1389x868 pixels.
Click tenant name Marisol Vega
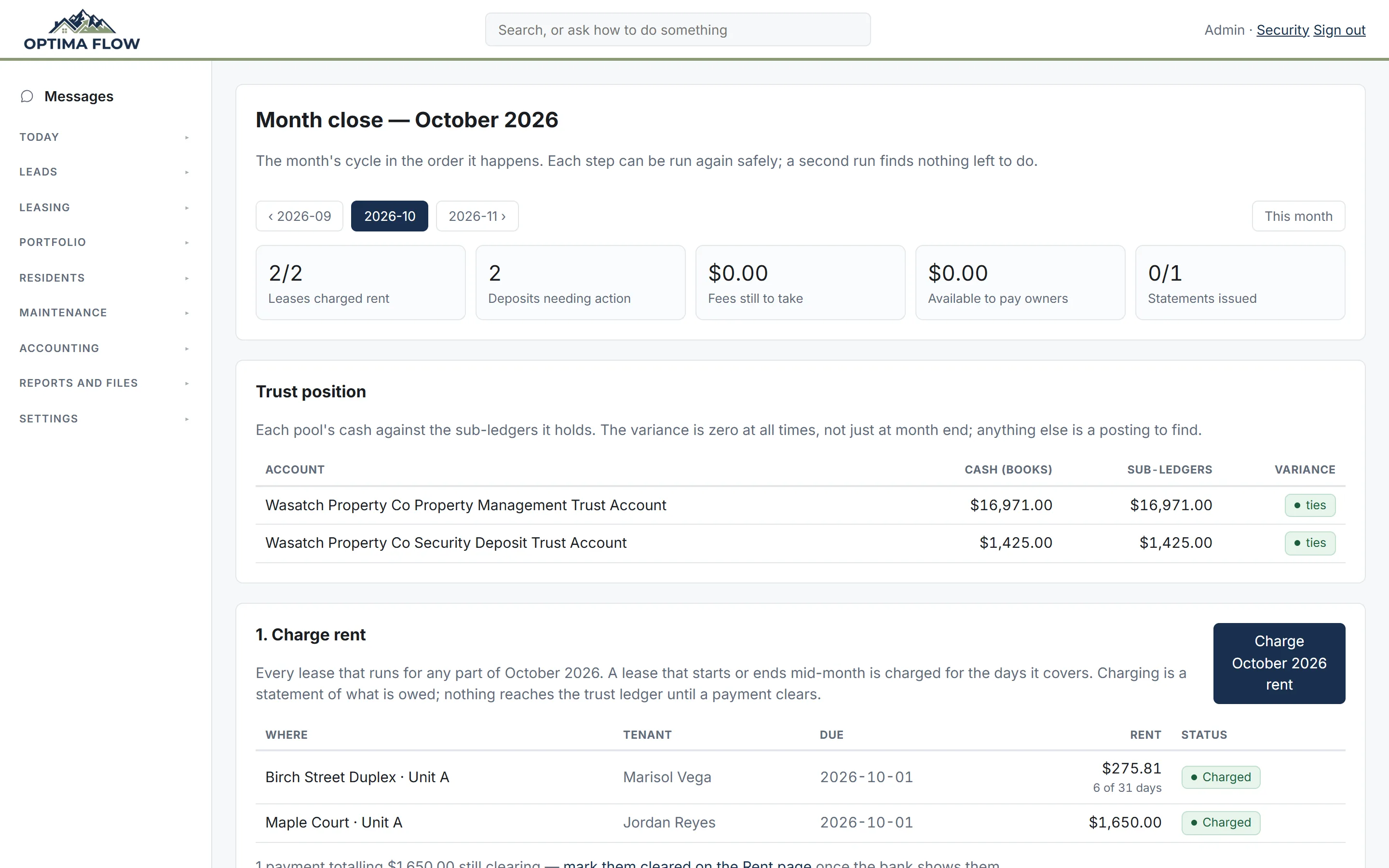(x=667, y=777)
